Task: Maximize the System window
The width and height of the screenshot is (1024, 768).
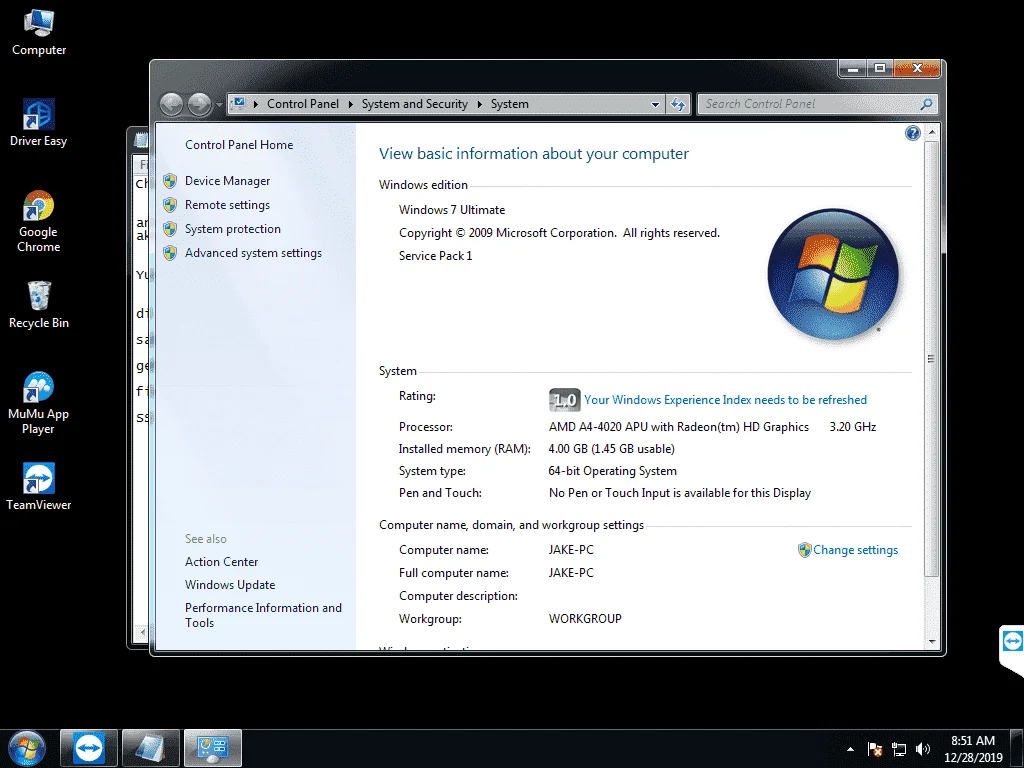Action: 880,69
